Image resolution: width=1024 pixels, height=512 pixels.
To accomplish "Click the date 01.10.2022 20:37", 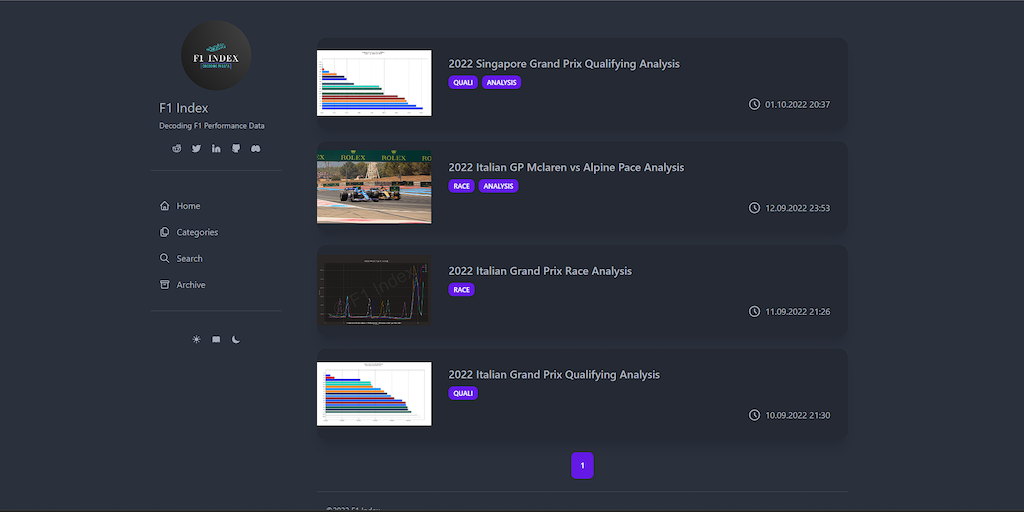I will pos(797,104).
